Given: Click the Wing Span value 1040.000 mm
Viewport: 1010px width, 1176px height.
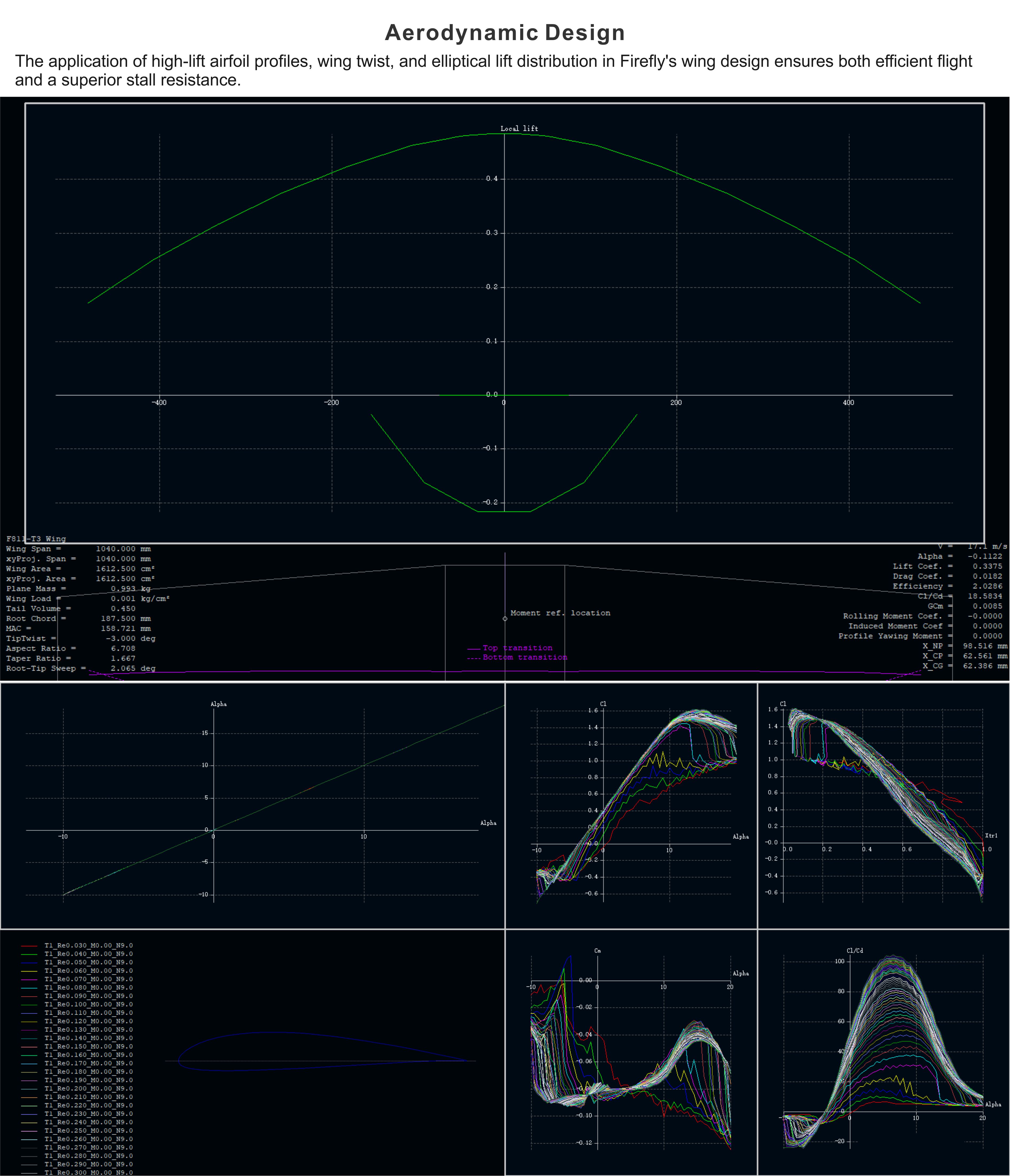Looking at the screenshot, I should [123, 549].
